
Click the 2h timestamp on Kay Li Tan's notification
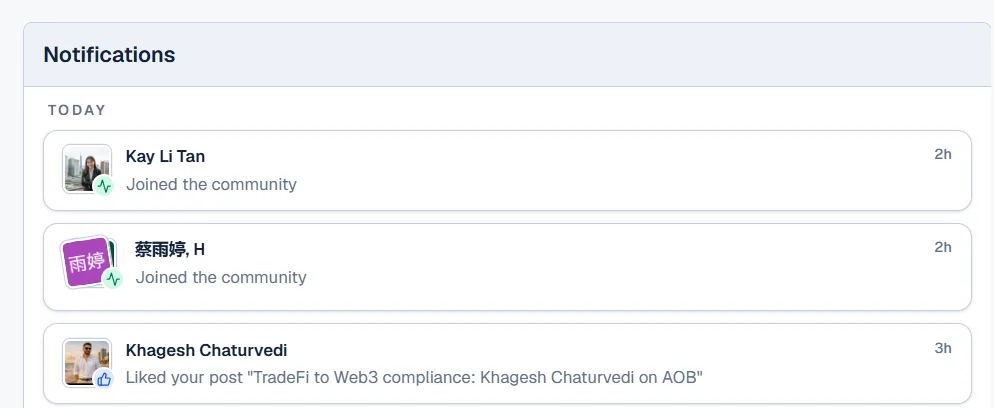(x=943, y=154)
